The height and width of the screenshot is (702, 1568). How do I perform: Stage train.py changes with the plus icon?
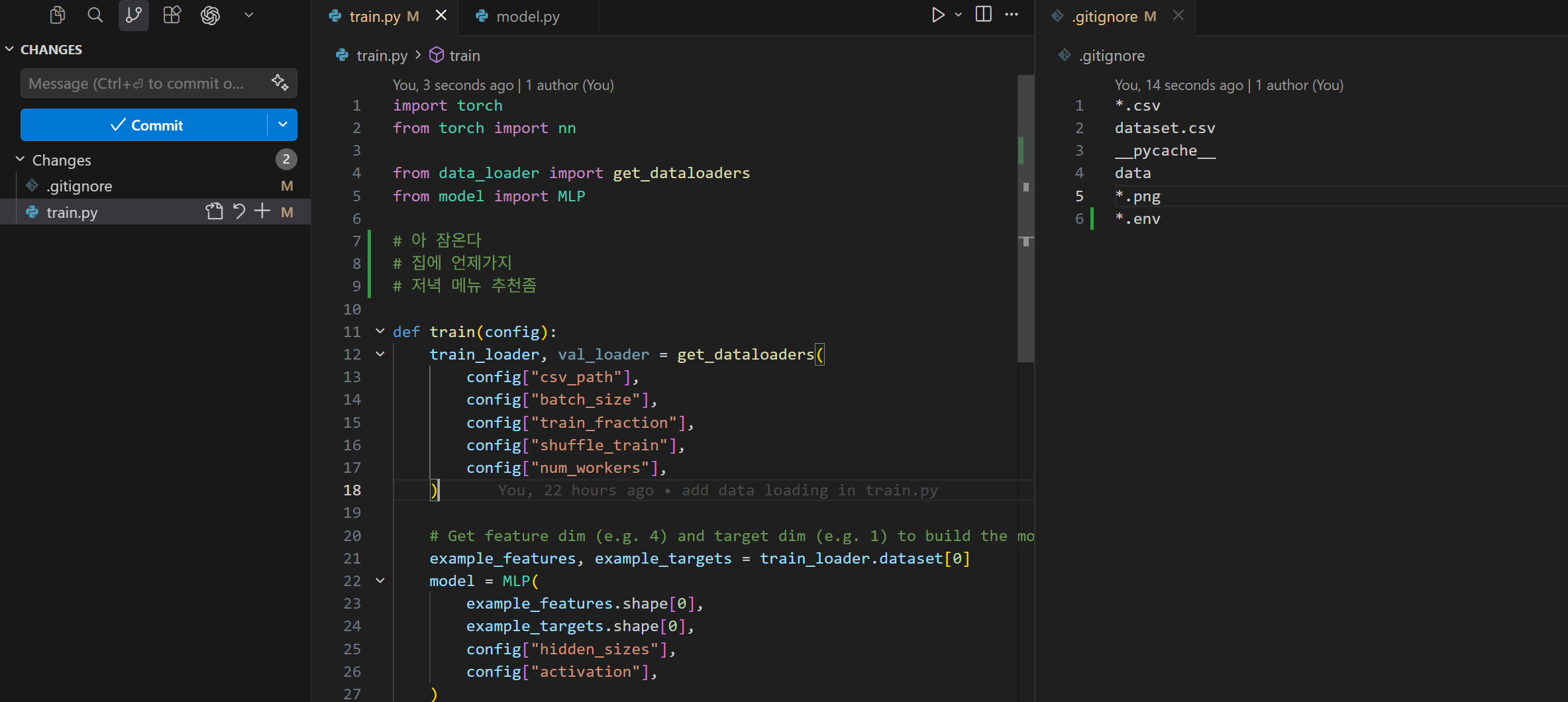262,211
